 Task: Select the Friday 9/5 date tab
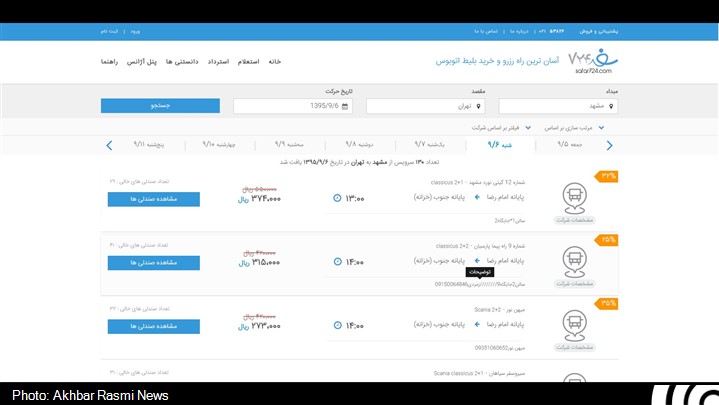coord(570,144)
